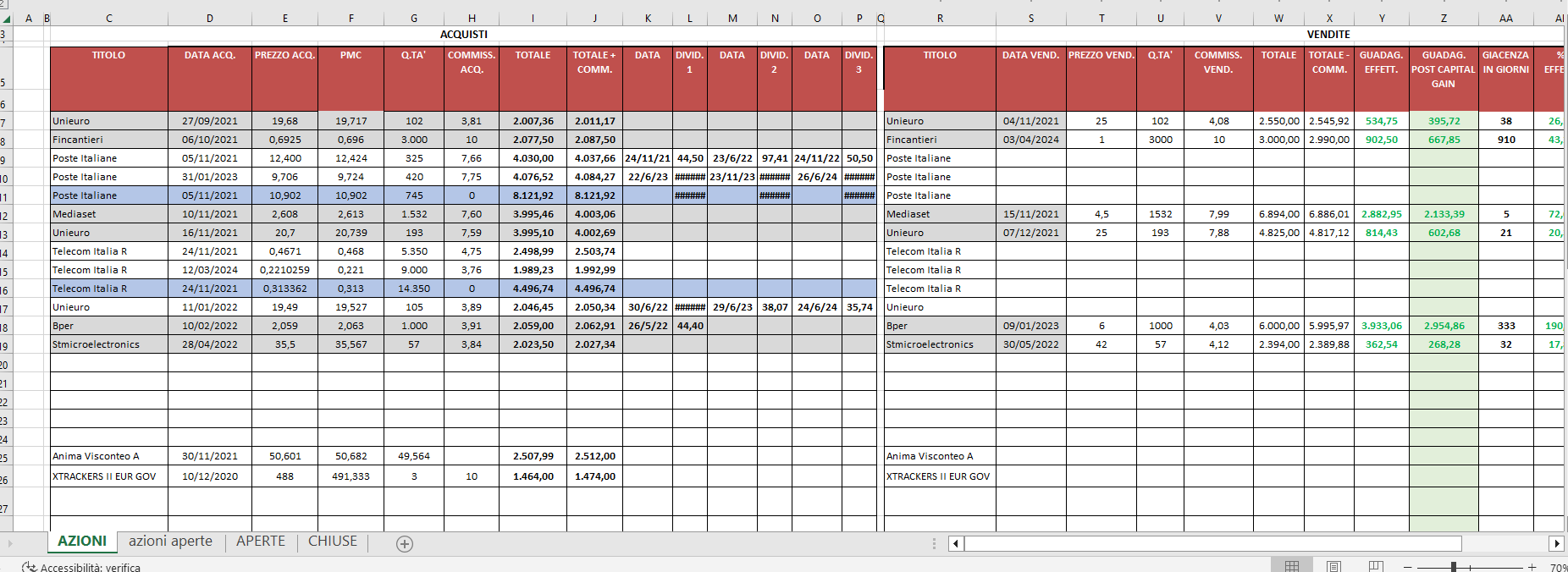Open the APERTE sheet tab
The width and height of the screenshot is (1568, 572).
(x=261, y=542)
